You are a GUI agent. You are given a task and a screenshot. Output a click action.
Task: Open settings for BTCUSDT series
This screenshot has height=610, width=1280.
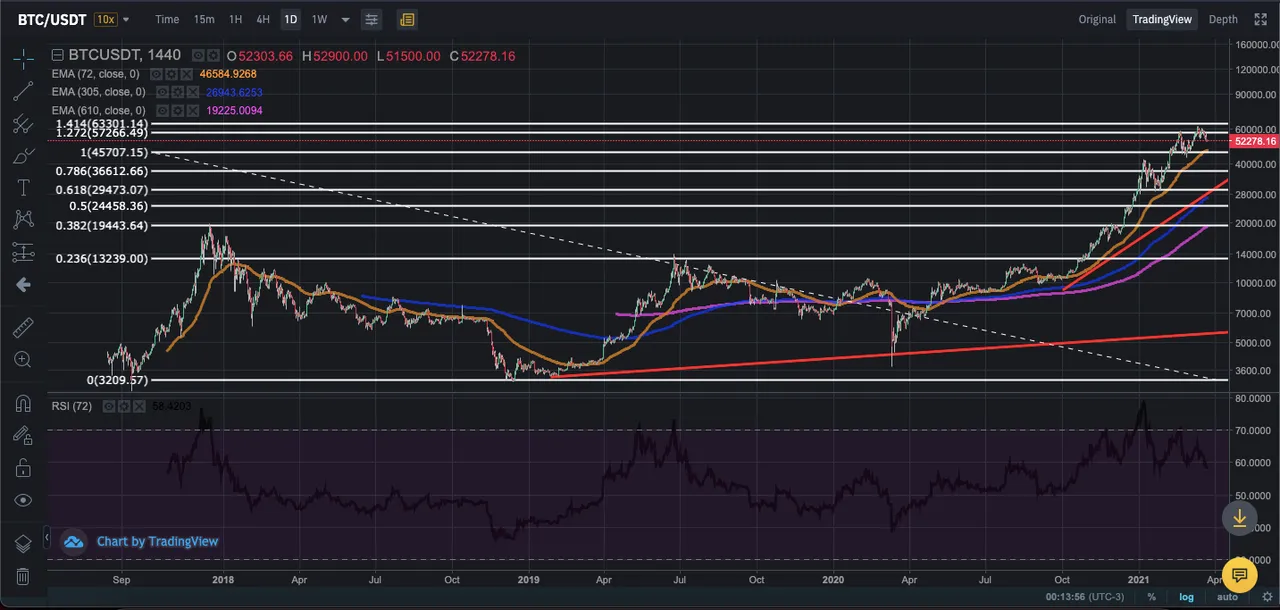(x=213, y=55)
